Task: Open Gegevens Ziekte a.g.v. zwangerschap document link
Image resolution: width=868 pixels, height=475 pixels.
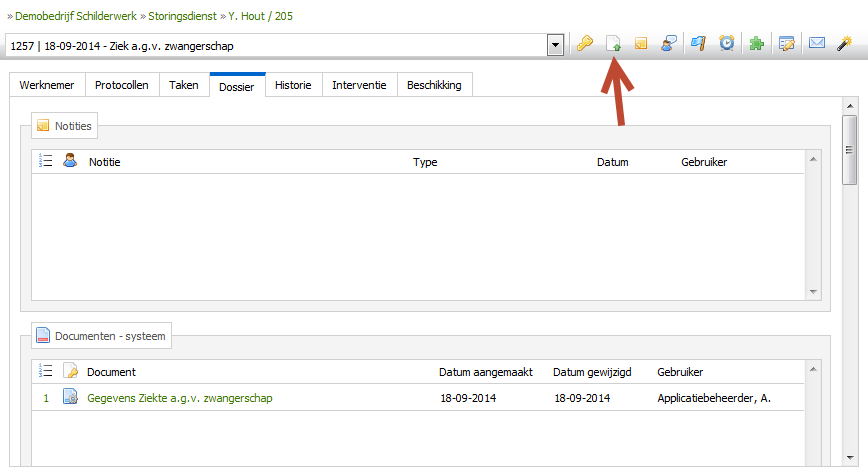Action: (x=180, y=398)
